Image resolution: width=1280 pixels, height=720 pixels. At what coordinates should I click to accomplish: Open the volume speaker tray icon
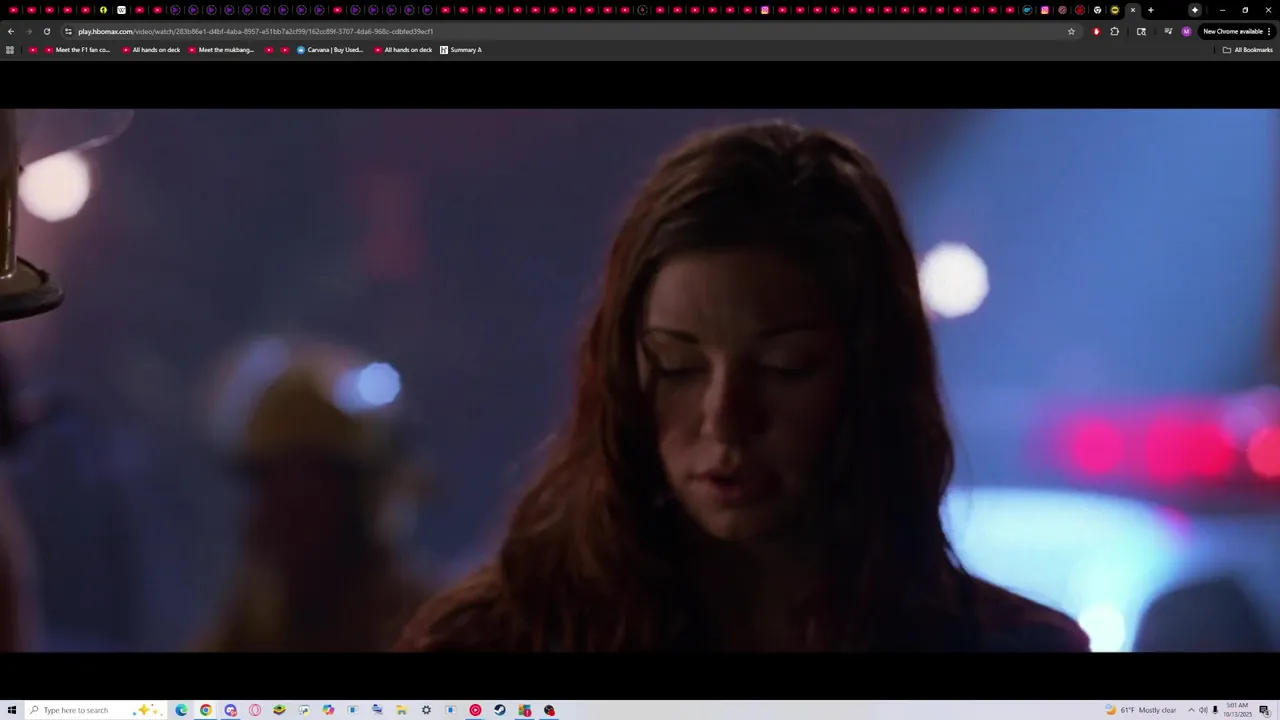[x=1203, y=710]
